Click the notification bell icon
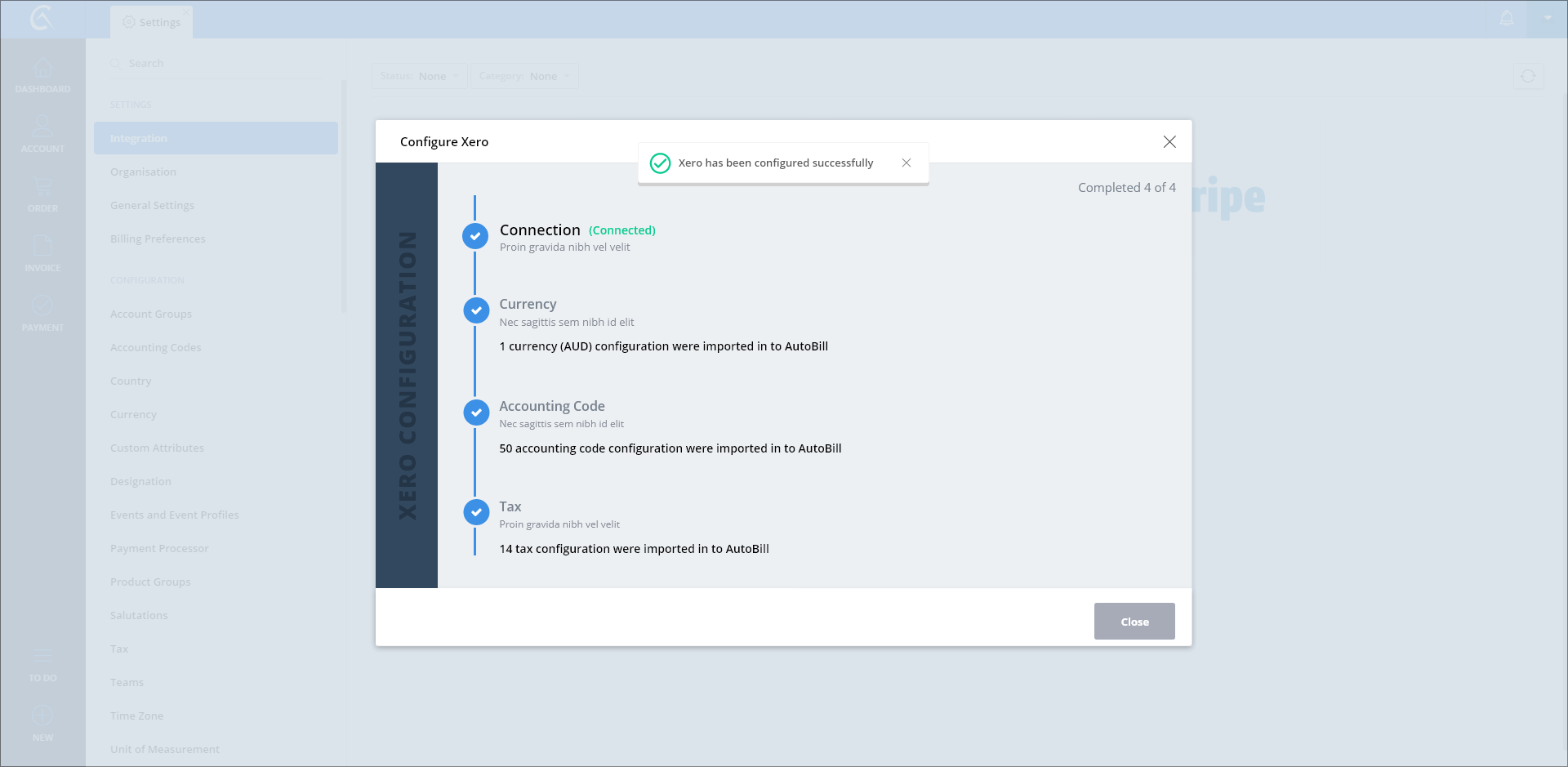The width and height of the screenshot is (1568, 767). 1507,18
